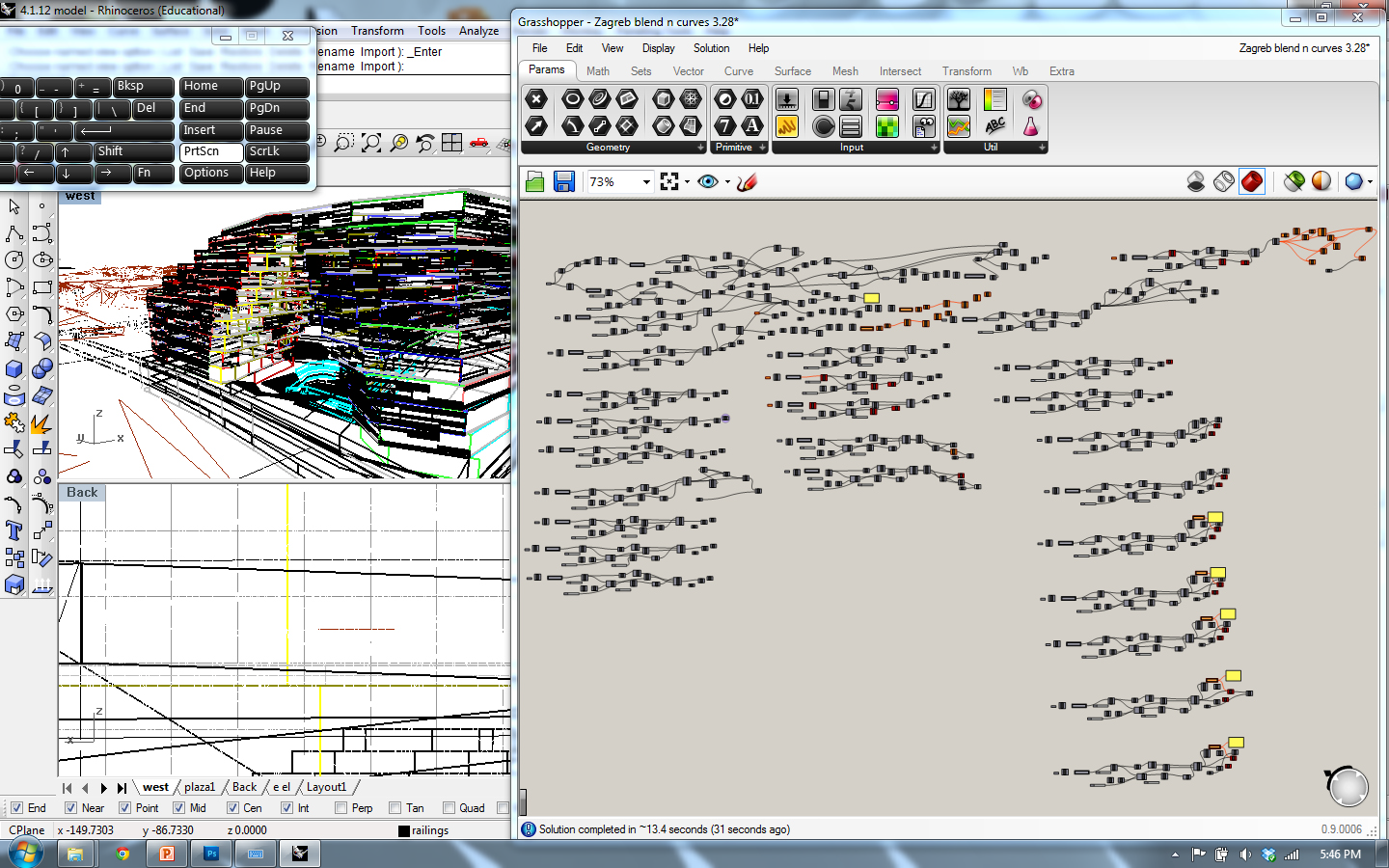This screenshot has width=1389, height=868.
Task: Expand the Geometry panel component list
Action: point(700,148)
